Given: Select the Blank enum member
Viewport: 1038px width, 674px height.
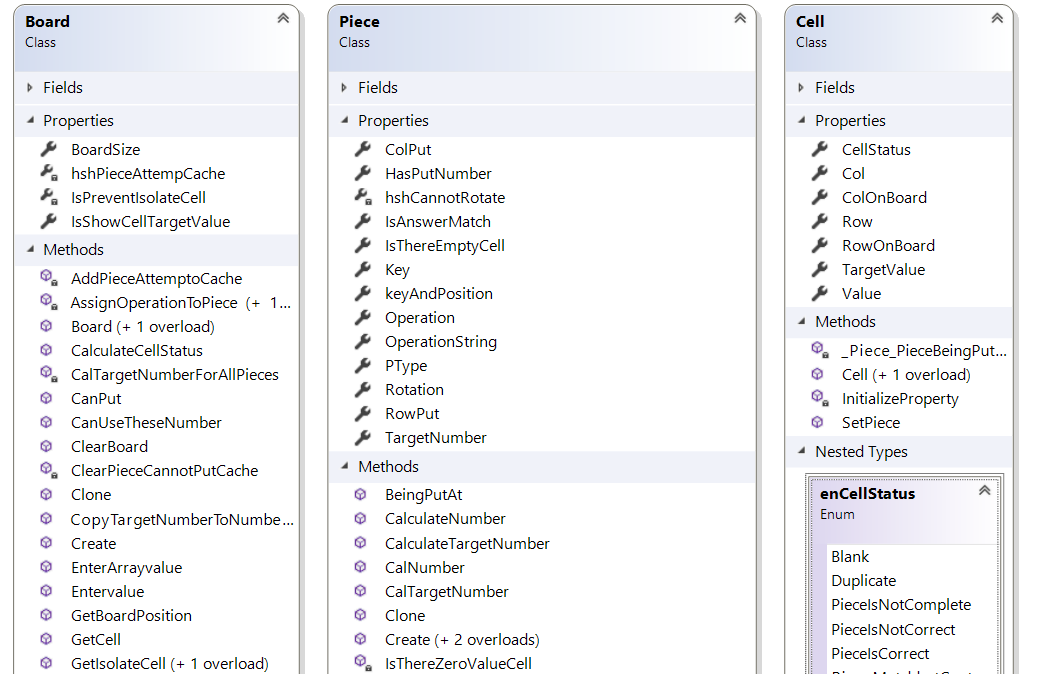Looking at the screenshot, I should (x=849, y=557).
